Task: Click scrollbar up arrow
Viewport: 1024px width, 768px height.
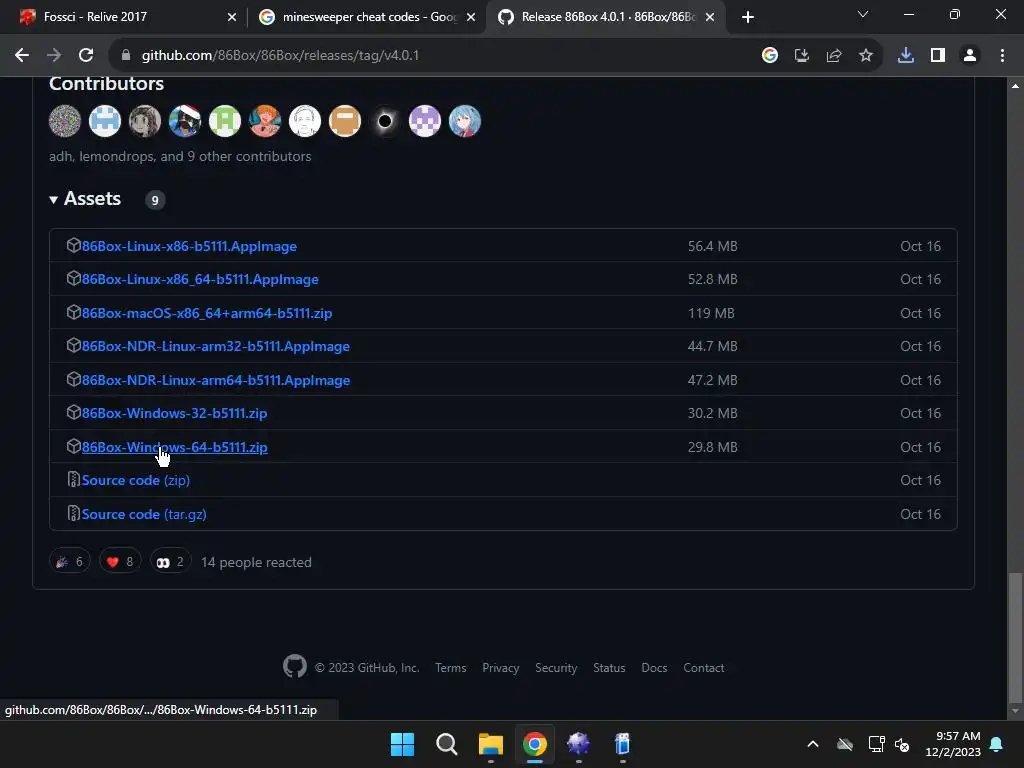Action: [1015, 86]
